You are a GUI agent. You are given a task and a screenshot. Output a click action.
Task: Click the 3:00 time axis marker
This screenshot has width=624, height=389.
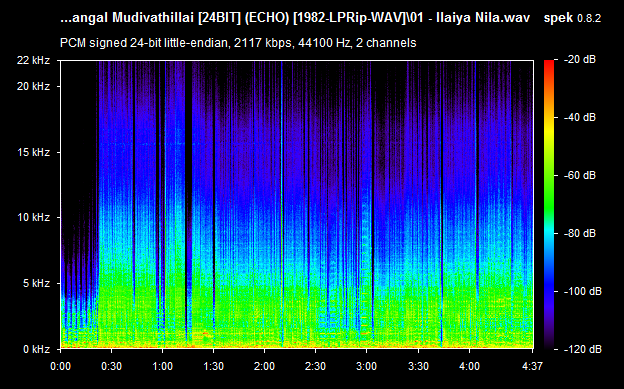[x=367, y=366]
